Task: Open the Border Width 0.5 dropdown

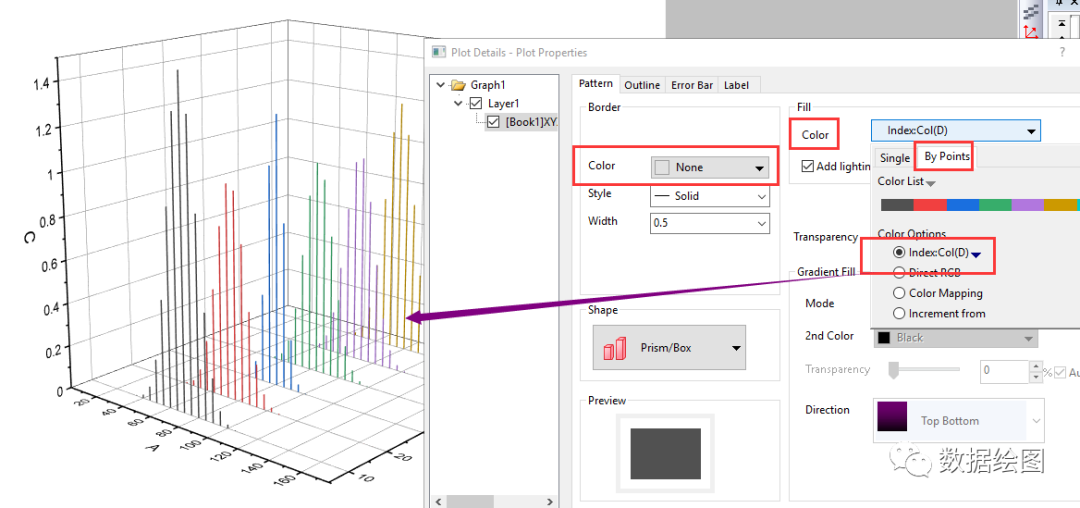Action: click(709, 223)
